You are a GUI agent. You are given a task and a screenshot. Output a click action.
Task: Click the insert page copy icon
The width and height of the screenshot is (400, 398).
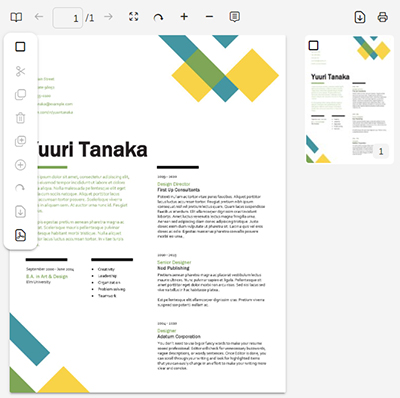[x=20, y=141]
